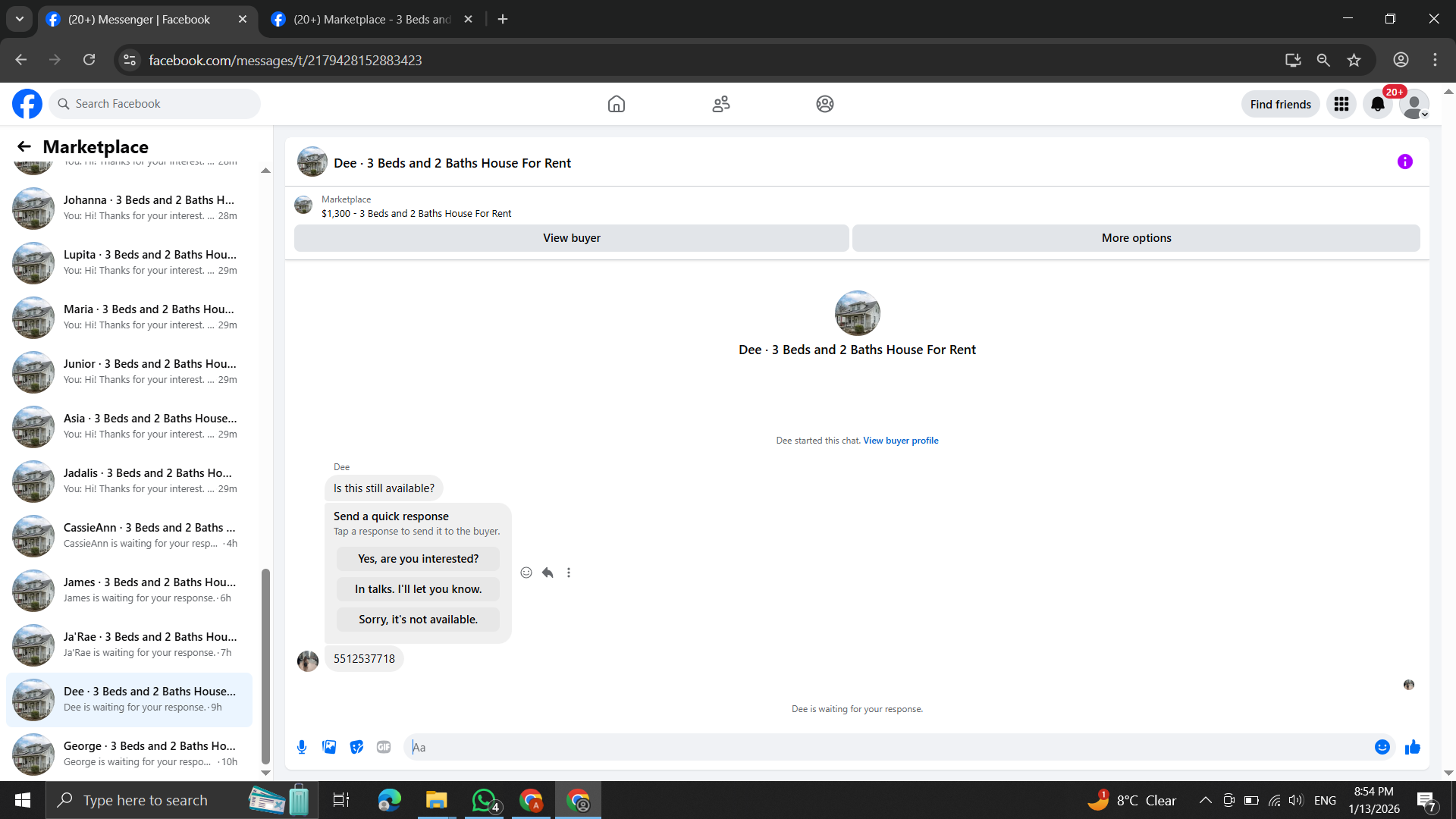Open Facebook notifications bell
Image resolution: width=1456 pixels, height=819 pixels.
pos(1377,104)
